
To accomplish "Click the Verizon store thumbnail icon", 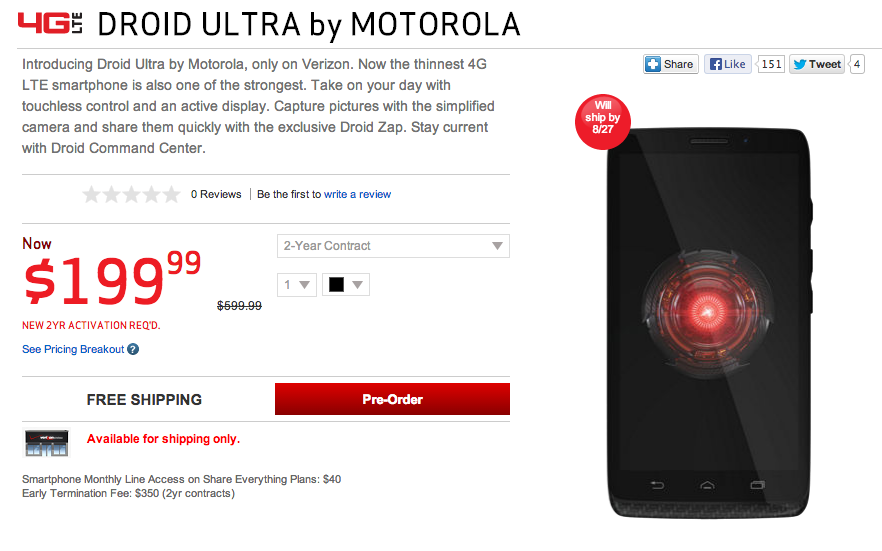I will 47,442.
